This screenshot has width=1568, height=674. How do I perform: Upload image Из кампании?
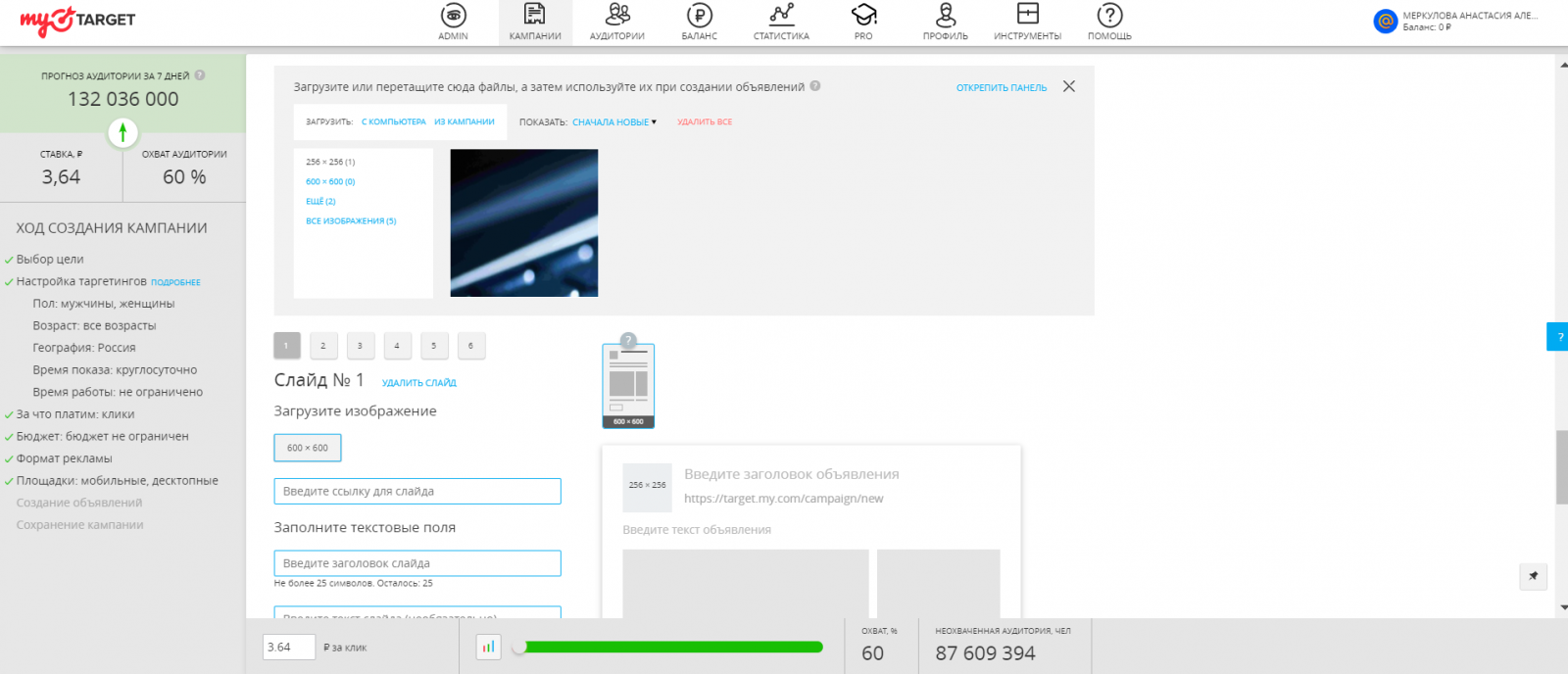click(x=465, y=122)
